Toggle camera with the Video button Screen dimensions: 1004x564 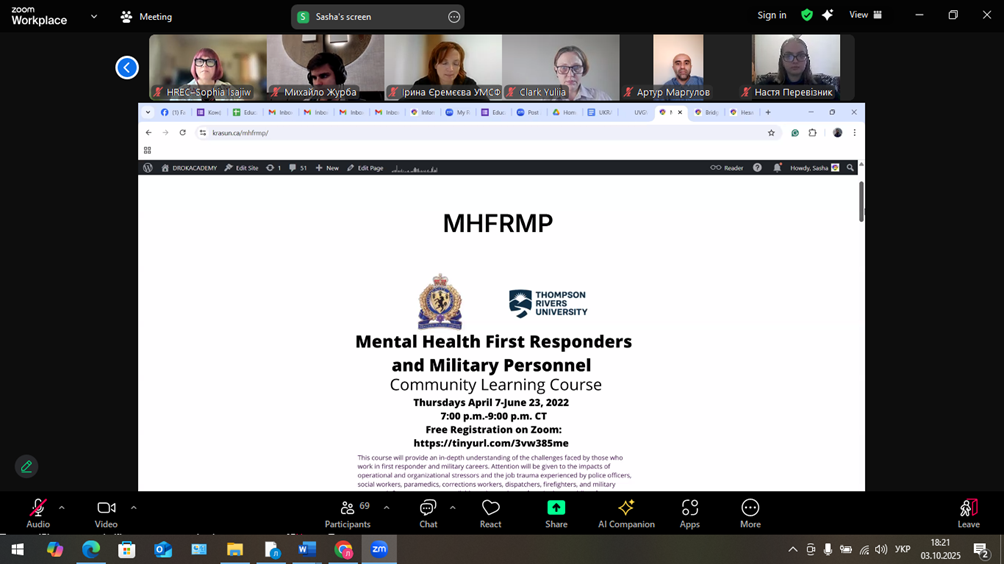click(106, 513)
